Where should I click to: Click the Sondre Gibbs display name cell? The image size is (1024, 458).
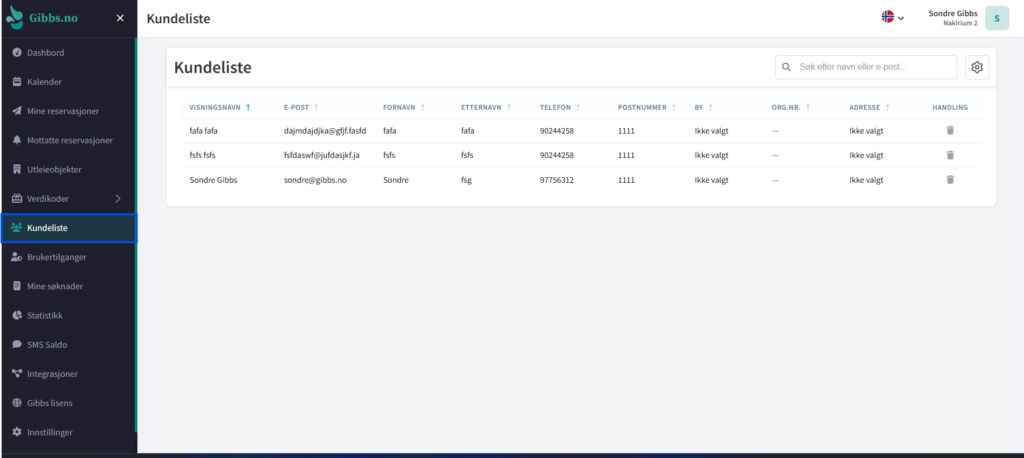tap(213, 180)
